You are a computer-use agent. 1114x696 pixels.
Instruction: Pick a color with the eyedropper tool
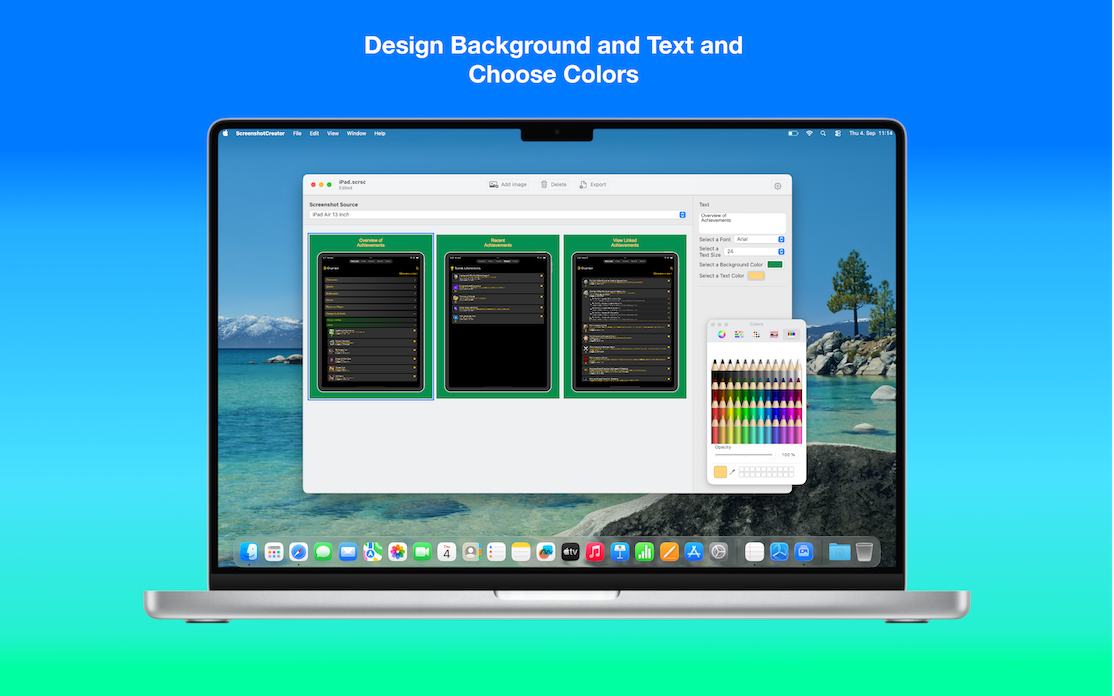point(732,472)
